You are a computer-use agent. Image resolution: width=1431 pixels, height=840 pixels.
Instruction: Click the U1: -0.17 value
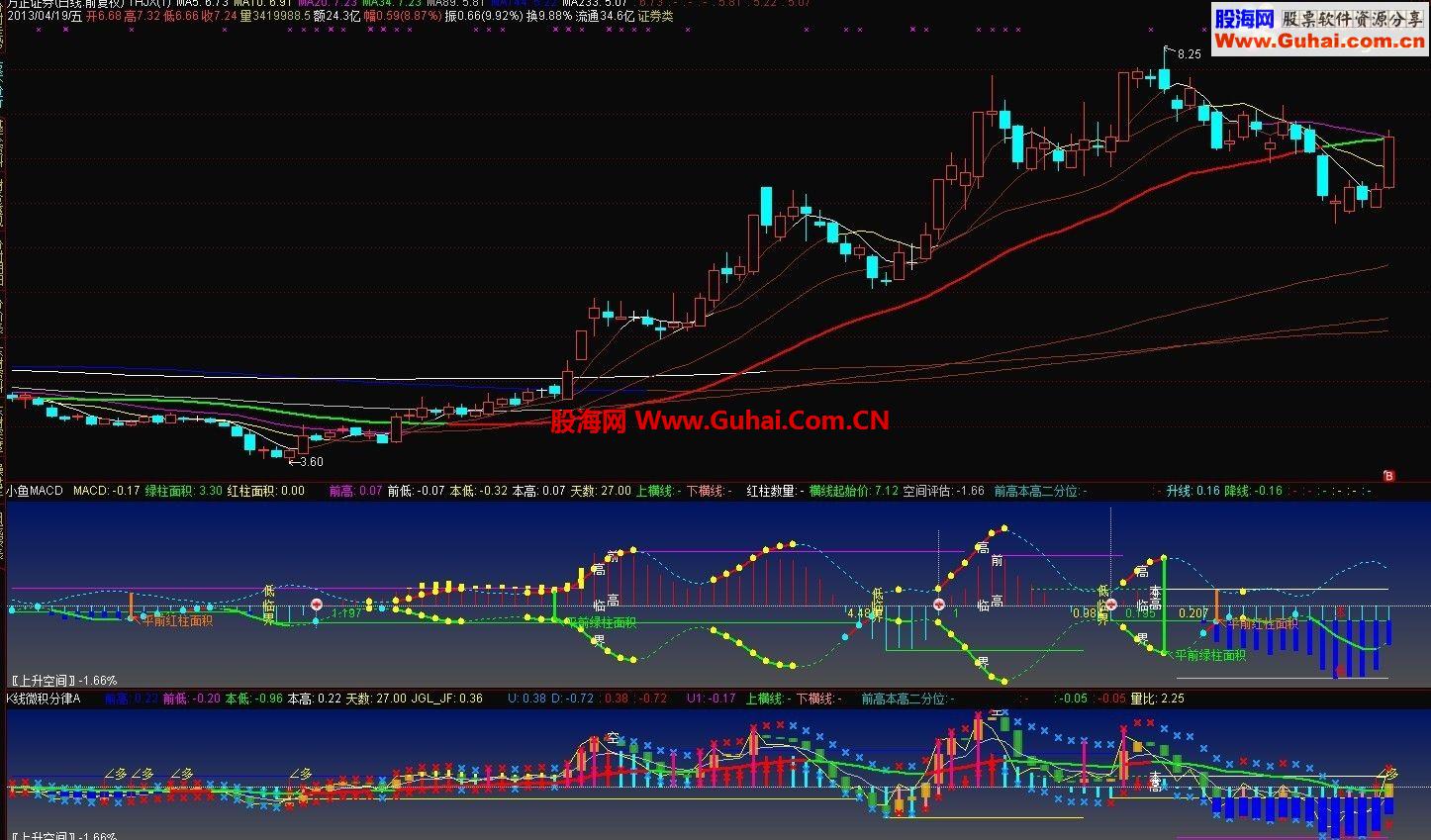tap(712, 699)
